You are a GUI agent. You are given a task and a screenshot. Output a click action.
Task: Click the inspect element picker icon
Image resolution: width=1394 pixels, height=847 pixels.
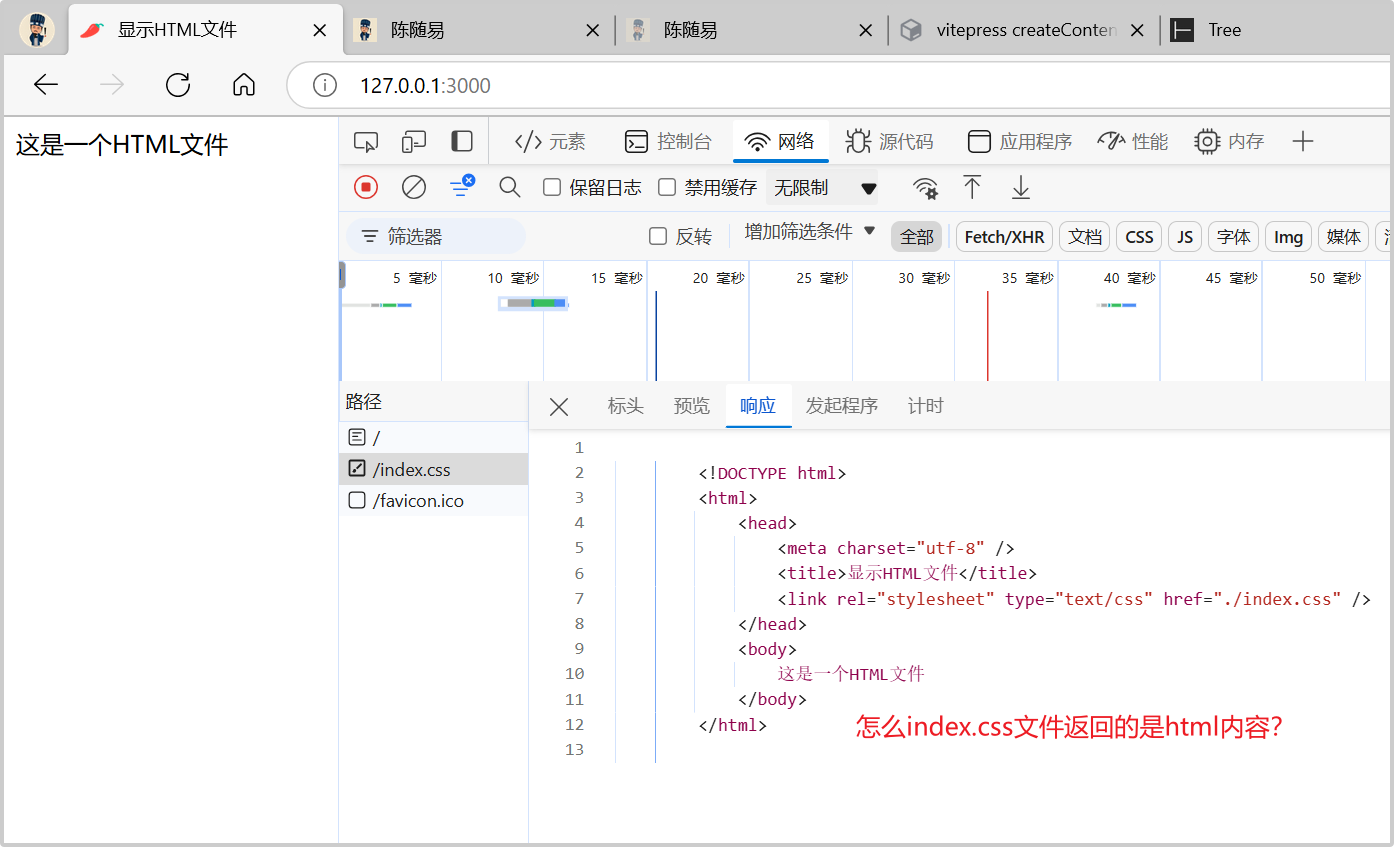tap(366, 142)
